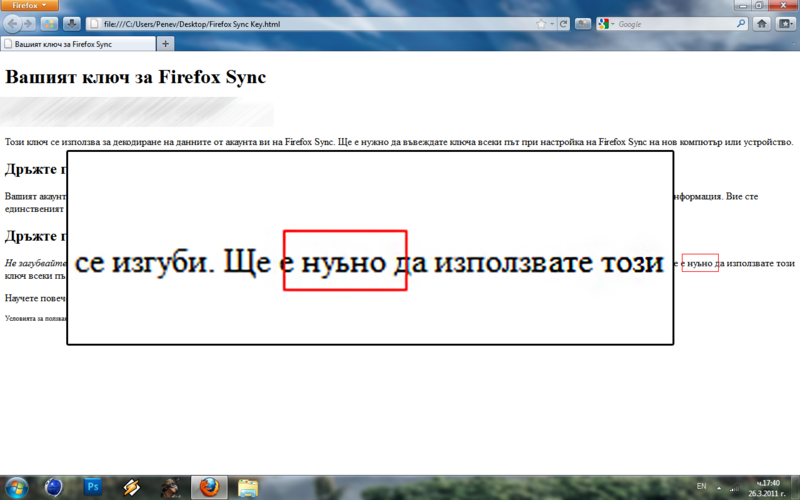Open the orange Firefox application menu
This screenshot has width=800, height=500.
pyautogui.click(x=29, y=5)
